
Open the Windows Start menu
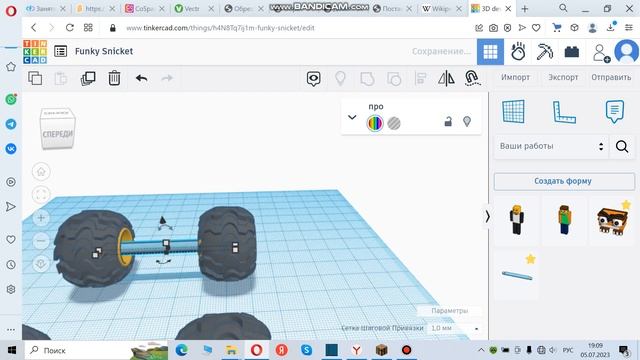12,350
